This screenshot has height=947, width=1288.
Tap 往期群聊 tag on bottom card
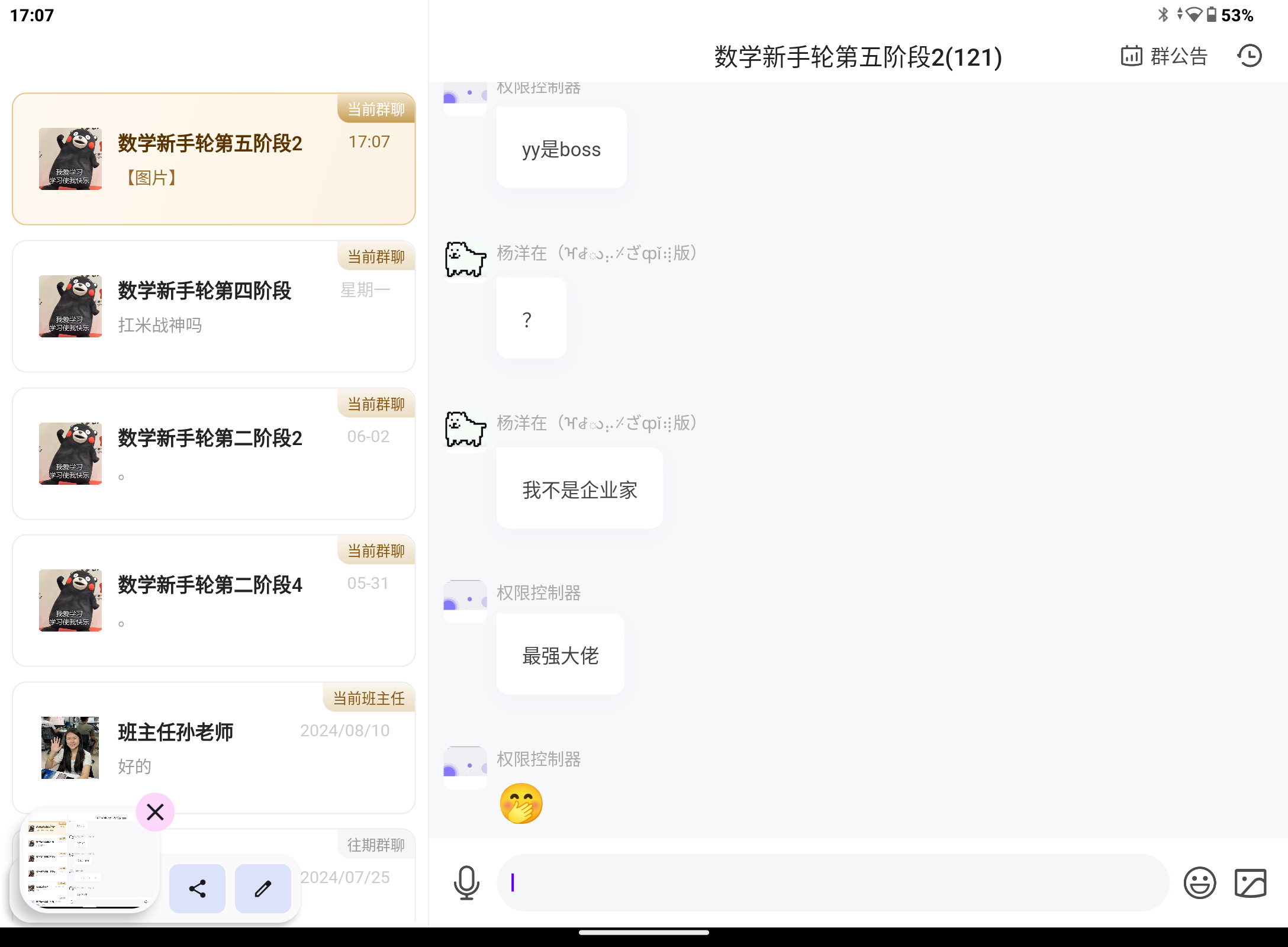376,845
